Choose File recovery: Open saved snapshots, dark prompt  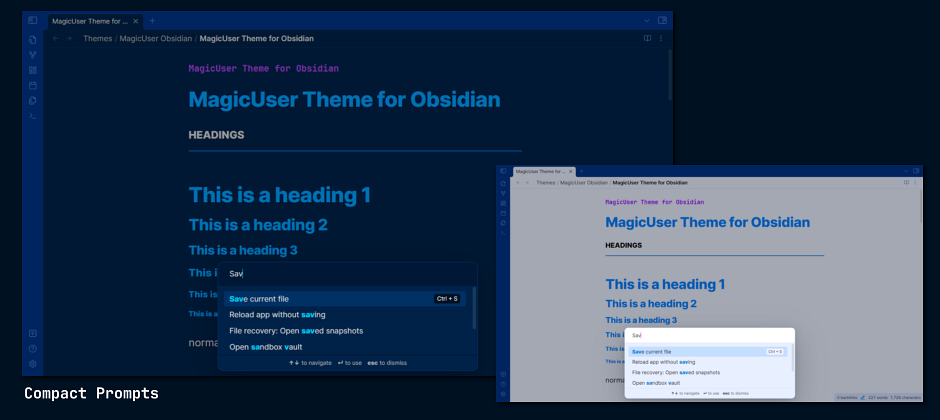(345, 331)
